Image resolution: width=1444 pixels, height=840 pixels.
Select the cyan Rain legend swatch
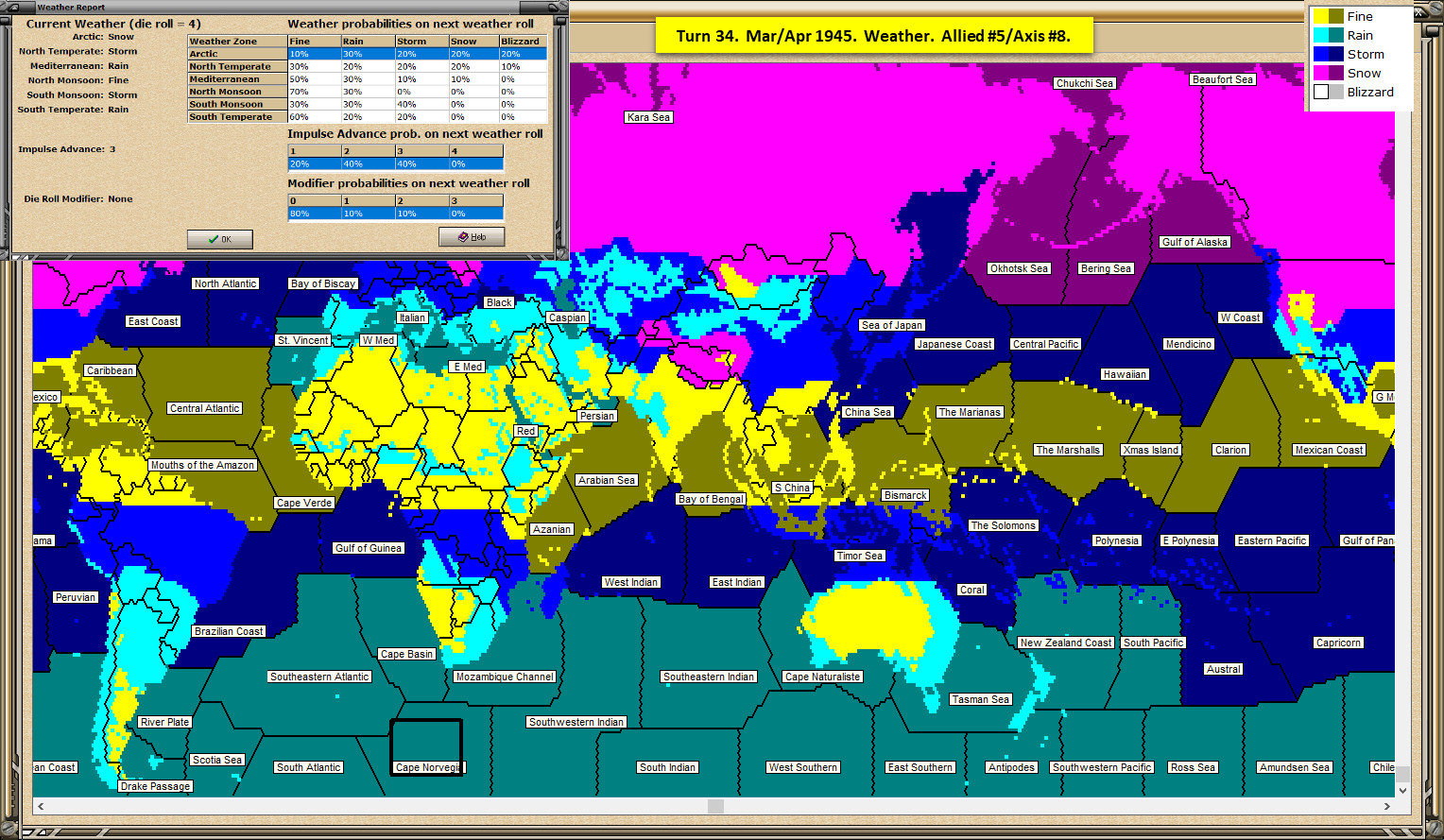pos(1320,35)
